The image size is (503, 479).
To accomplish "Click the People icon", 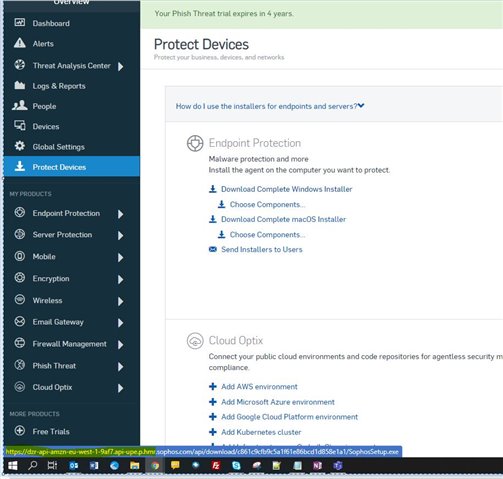I will click(x=20, y=105).
